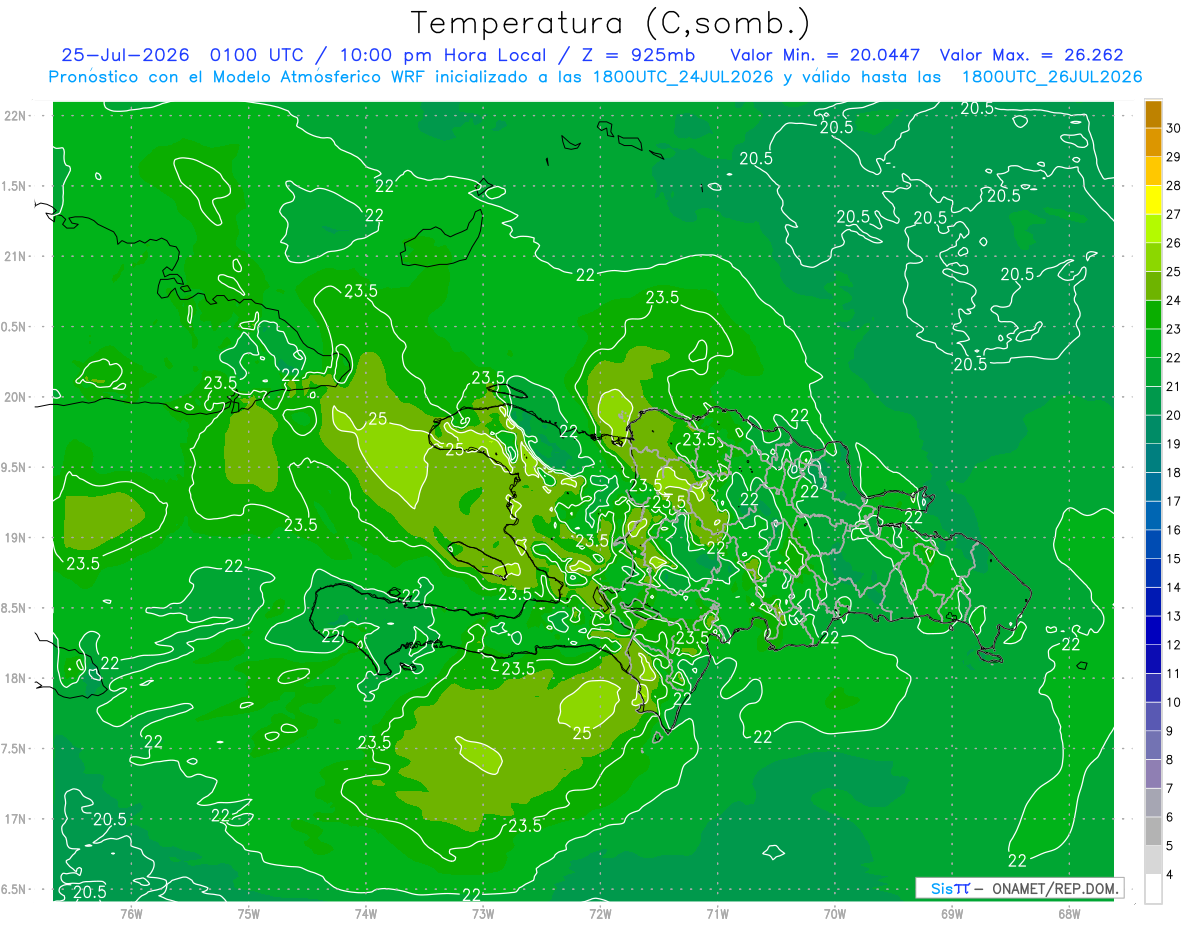Click the colorbar label '27'
This screenshot has width=1200, height=927.
(1173, 214)
